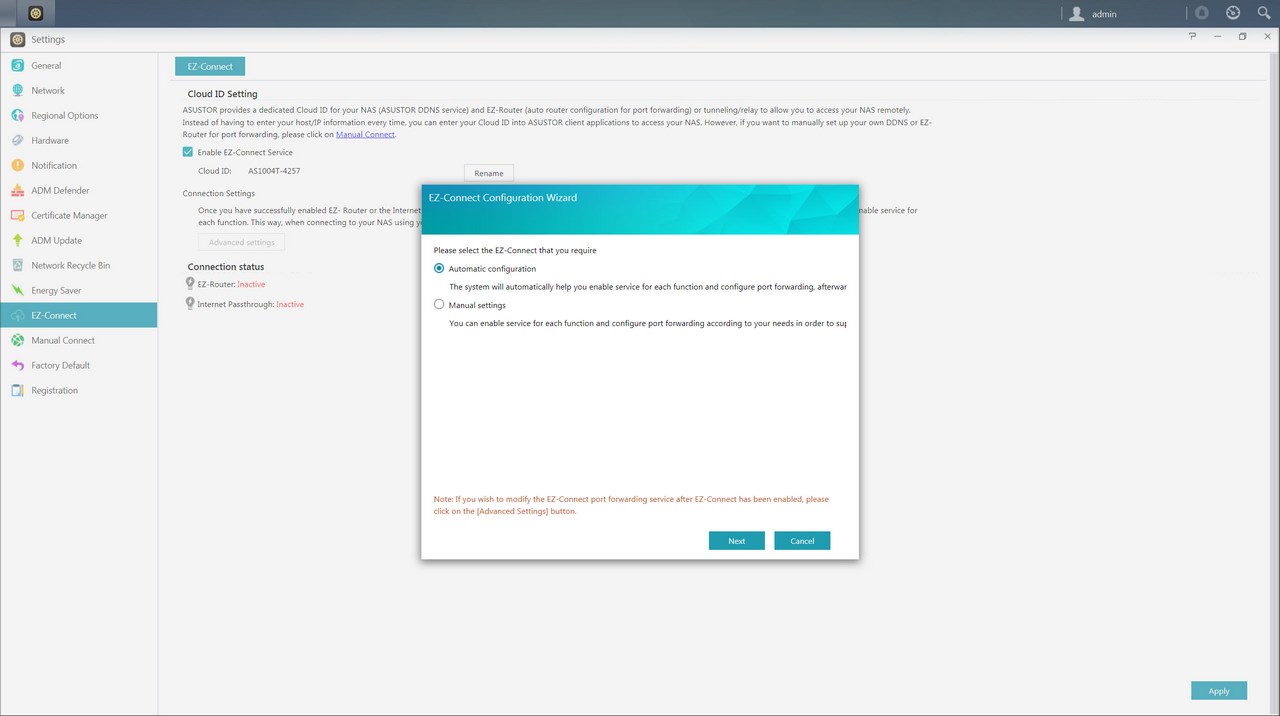
Task: Open the activity monitor gauge icon
Action: pyautogui.click(x=1233, y=14)
